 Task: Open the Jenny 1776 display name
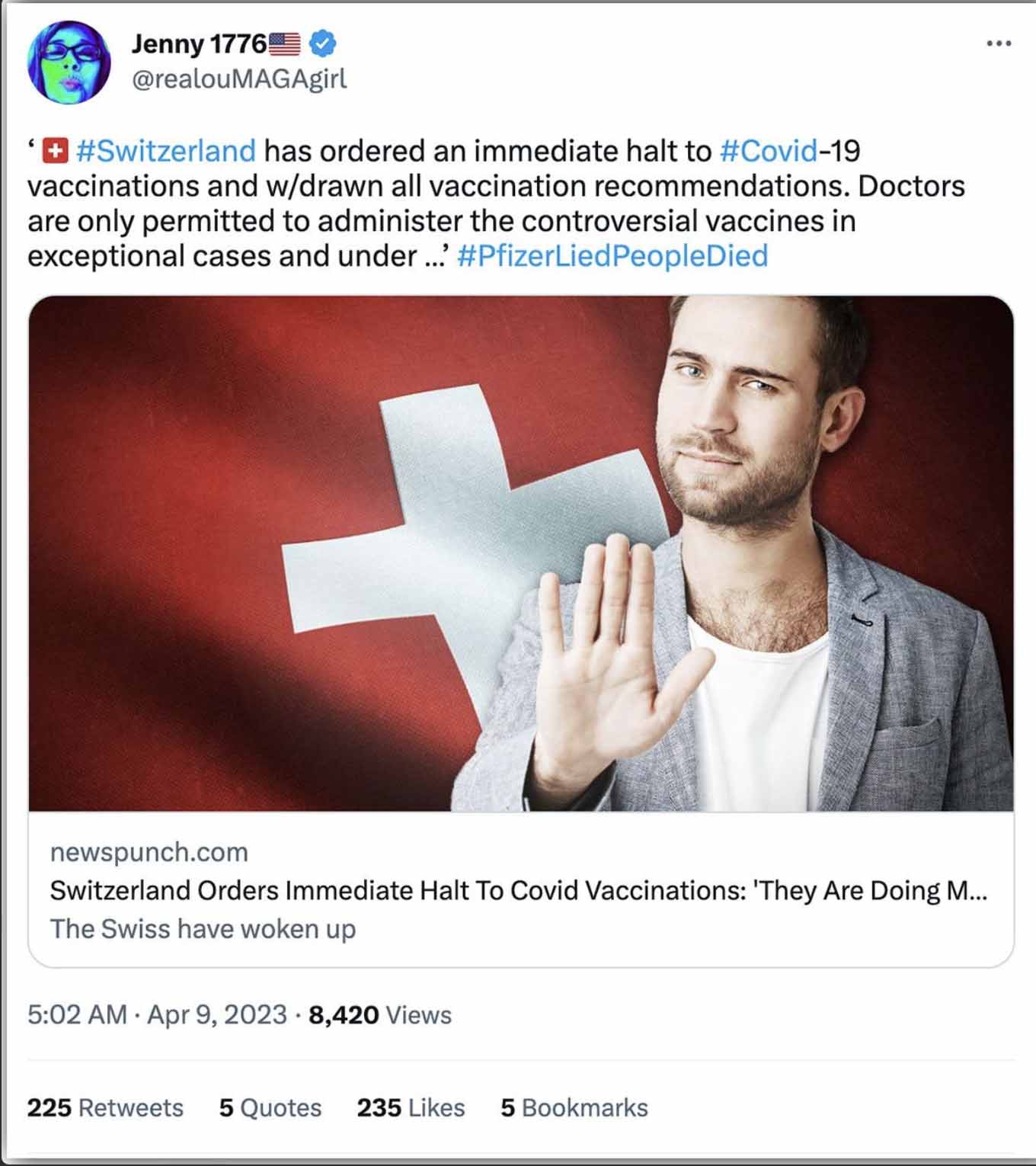(198, 44)
